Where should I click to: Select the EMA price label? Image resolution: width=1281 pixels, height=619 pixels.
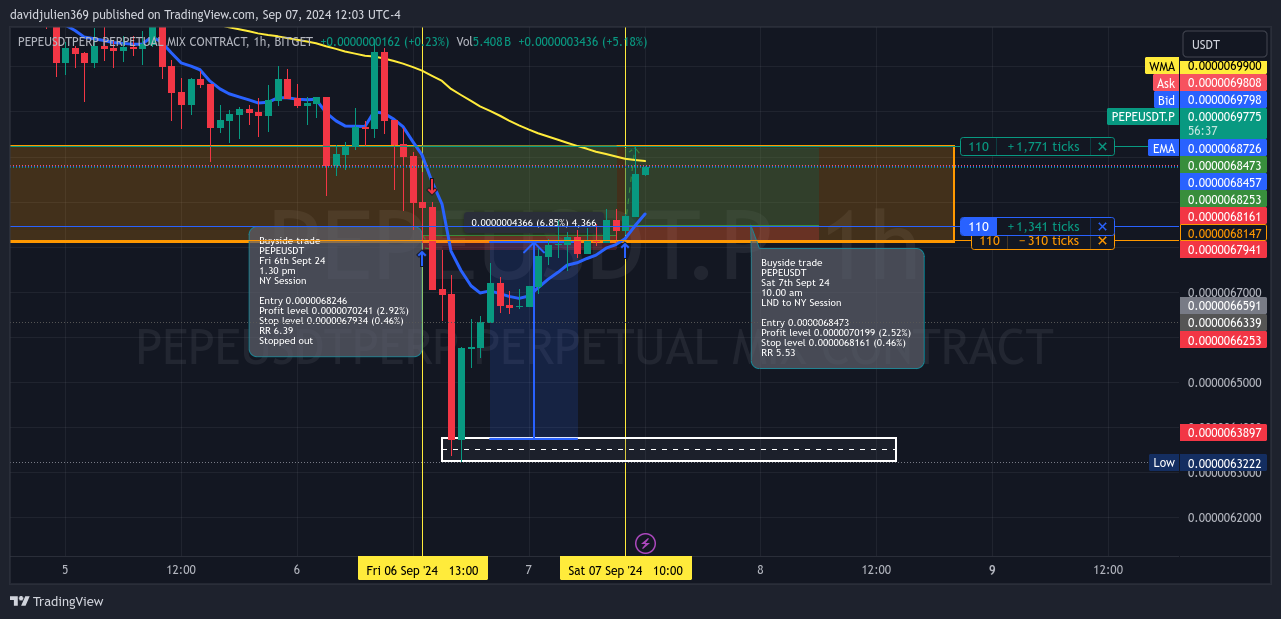coord(1163,148)
